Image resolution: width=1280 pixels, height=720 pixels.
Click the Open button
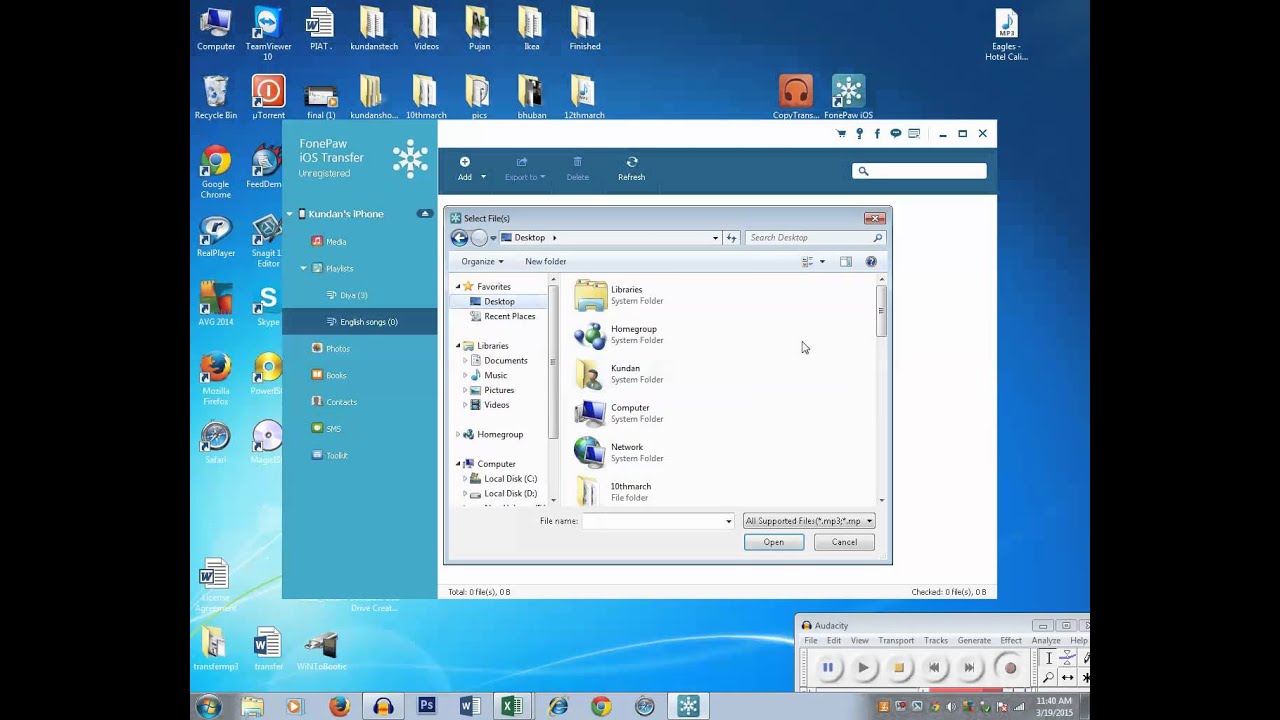[x=774, y=542]
